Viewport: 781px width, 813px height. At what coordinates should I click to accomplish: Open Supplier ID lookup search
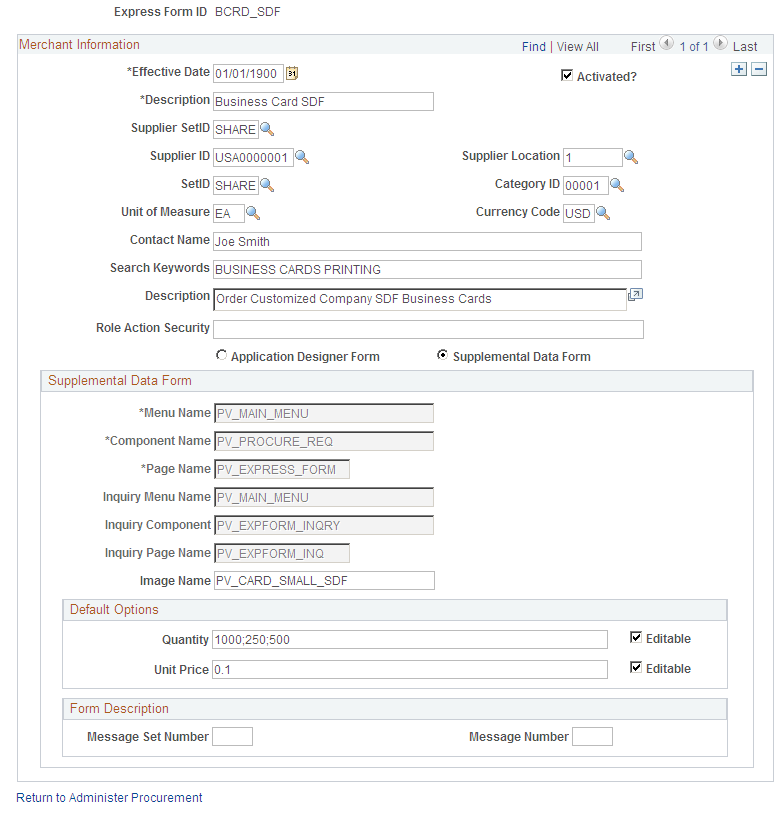click(x=302, y=157)
